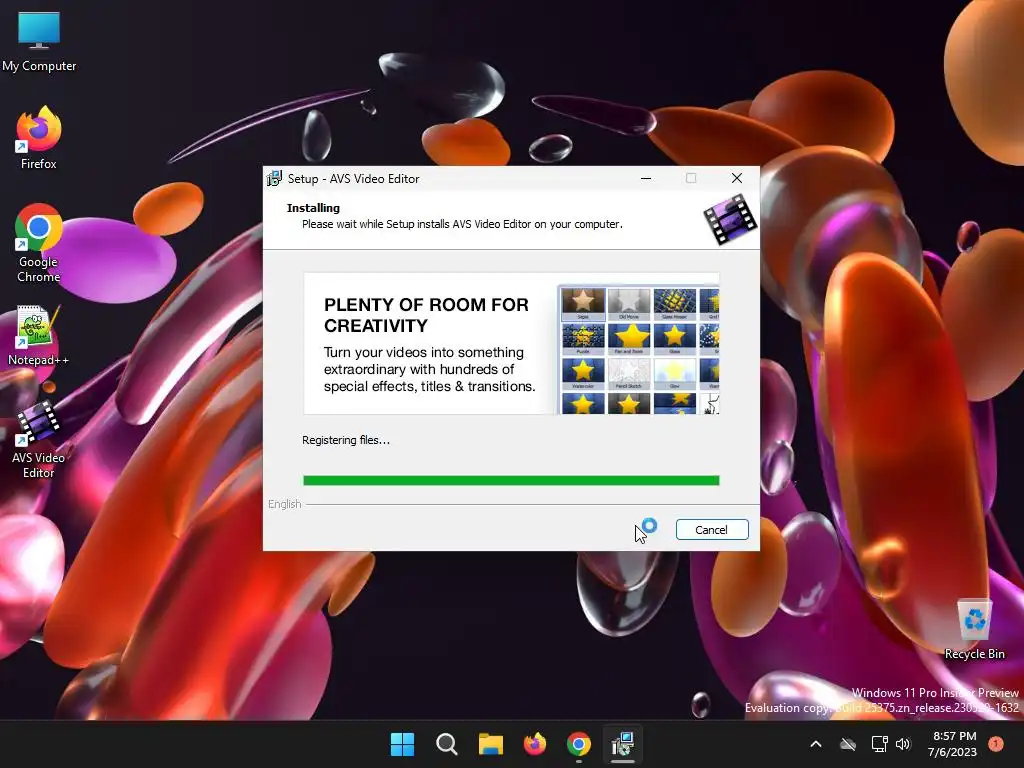Click the date 7/6/2023 in taskbar
1024x768 pixels.
coord(952,752)
